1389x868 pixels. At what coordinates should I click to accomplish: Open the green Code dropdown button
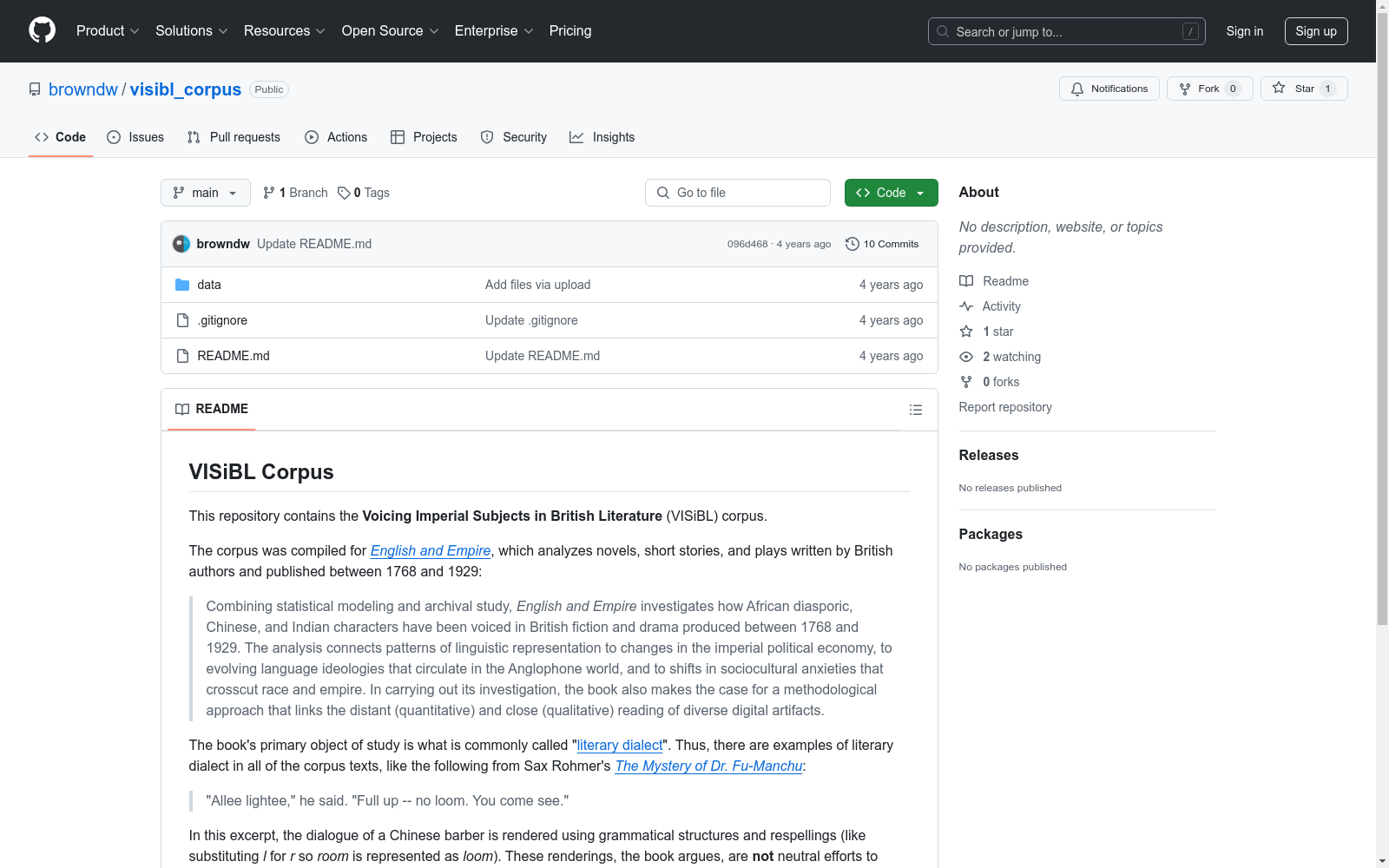pyautogui.click(x=891, y=193)
